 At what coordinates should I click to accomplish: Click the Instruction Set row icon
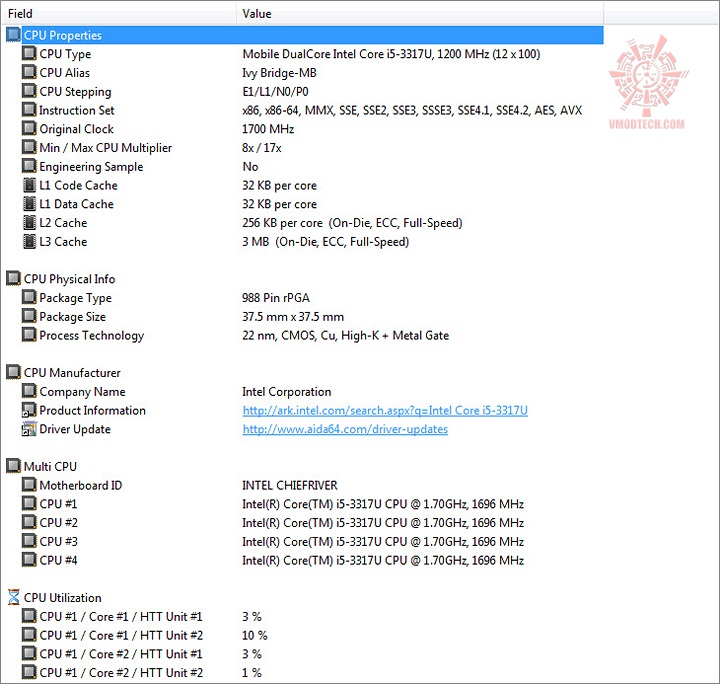click(29, 110)
